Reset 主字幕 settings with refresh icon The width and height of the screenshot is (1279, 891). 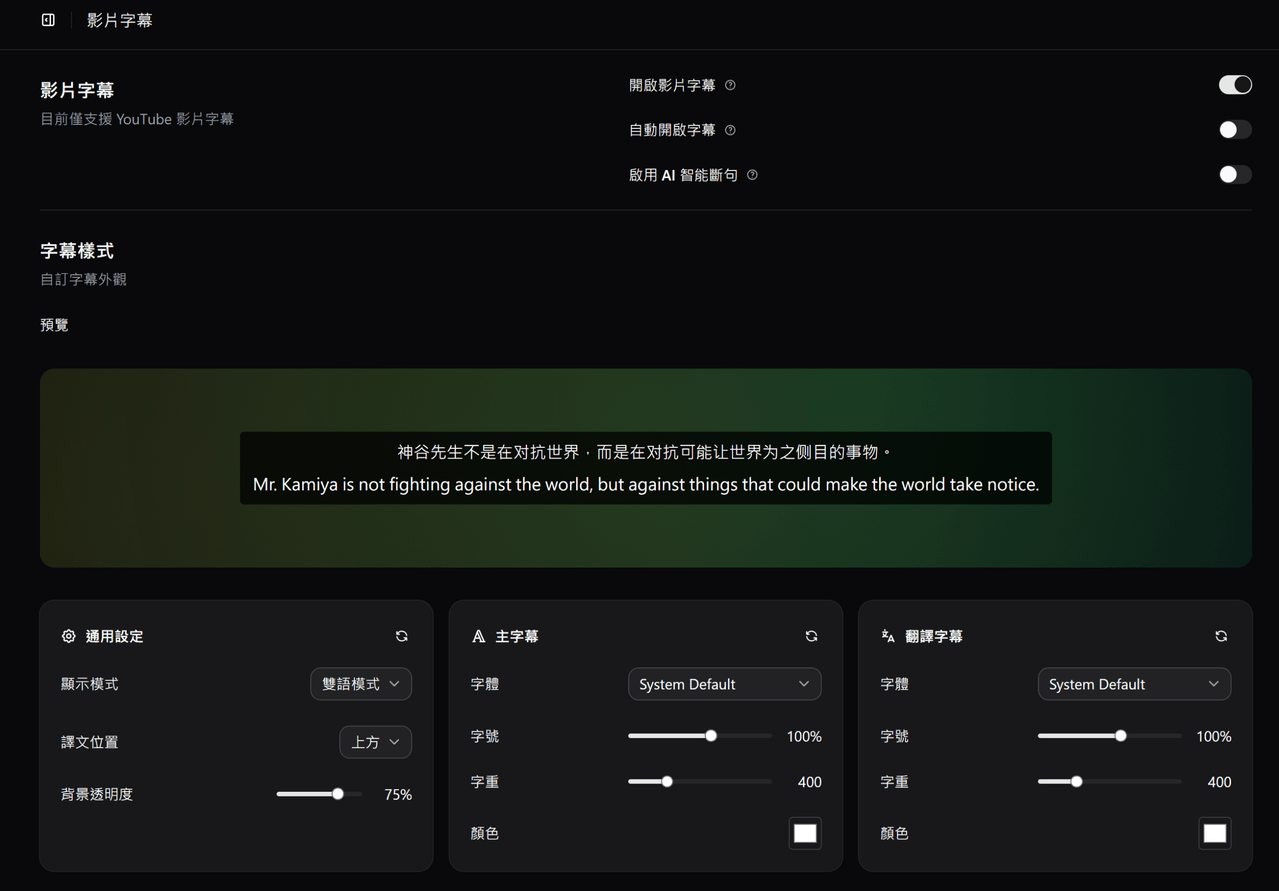811,636
